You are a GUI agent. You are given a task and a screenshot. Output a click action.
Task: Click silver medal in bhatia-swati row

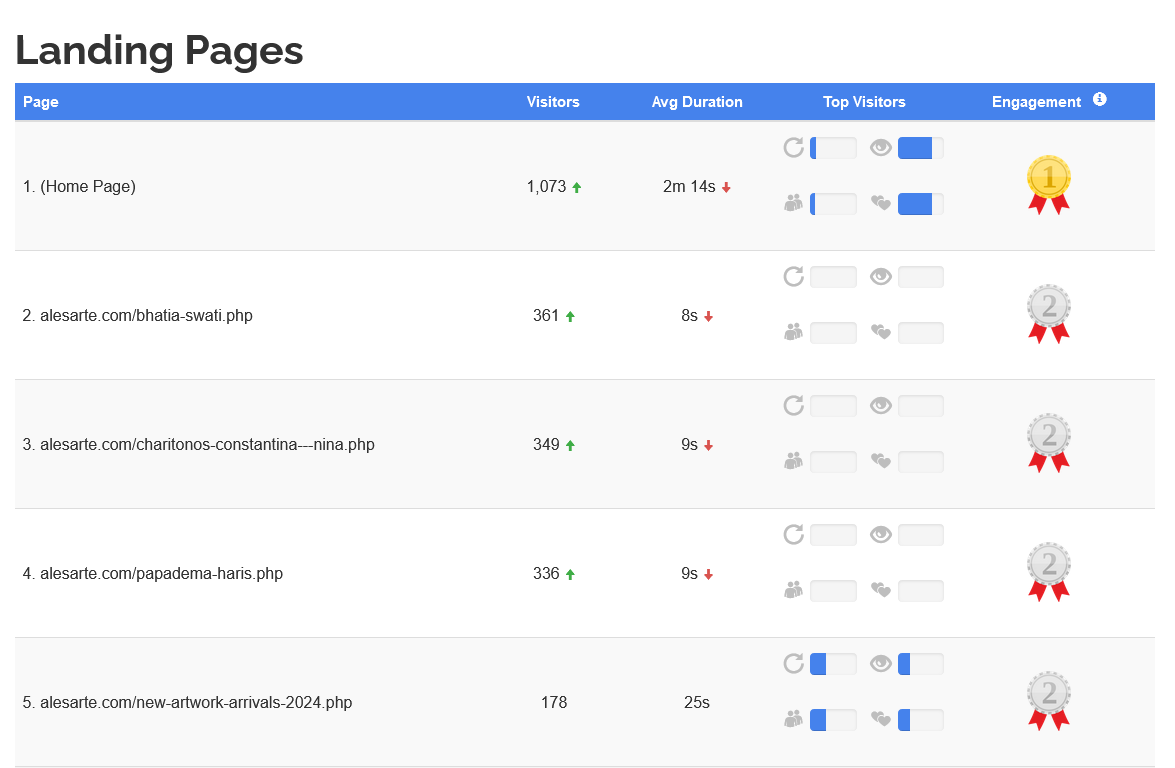(x=1048, y=314)
